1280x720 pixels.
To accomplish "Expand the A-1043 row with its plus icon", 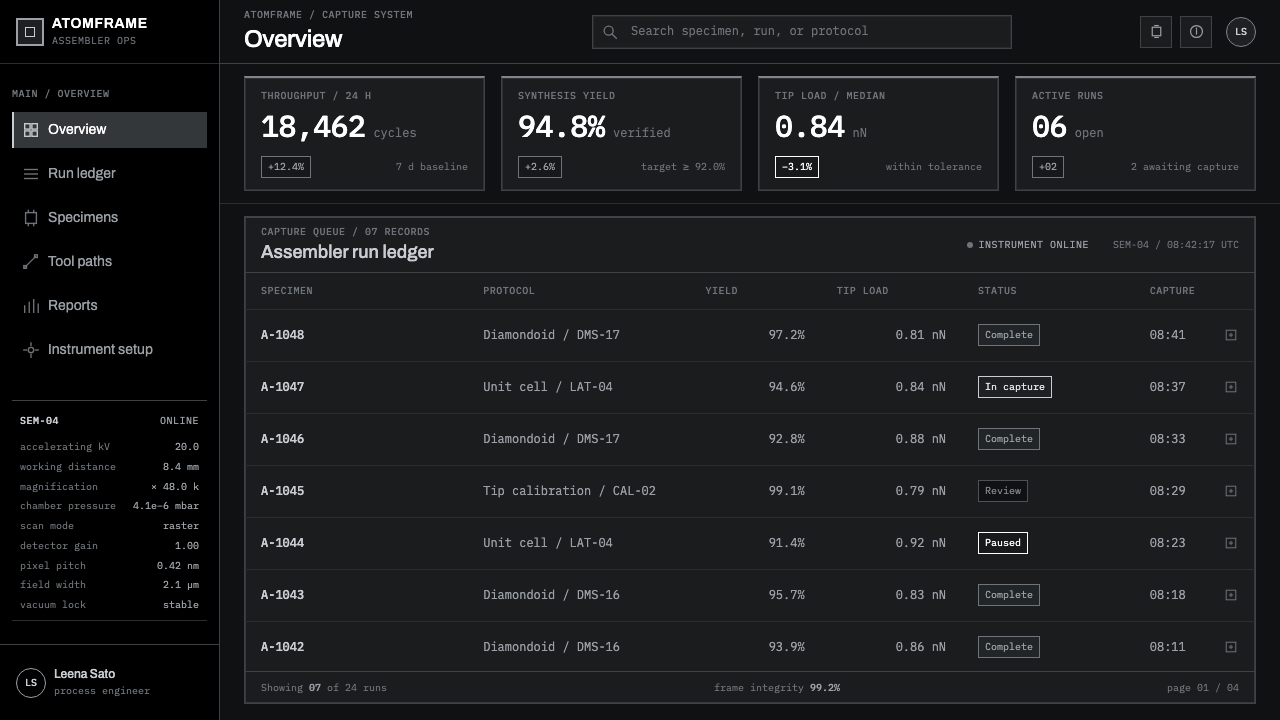I will coord(1231,595).
